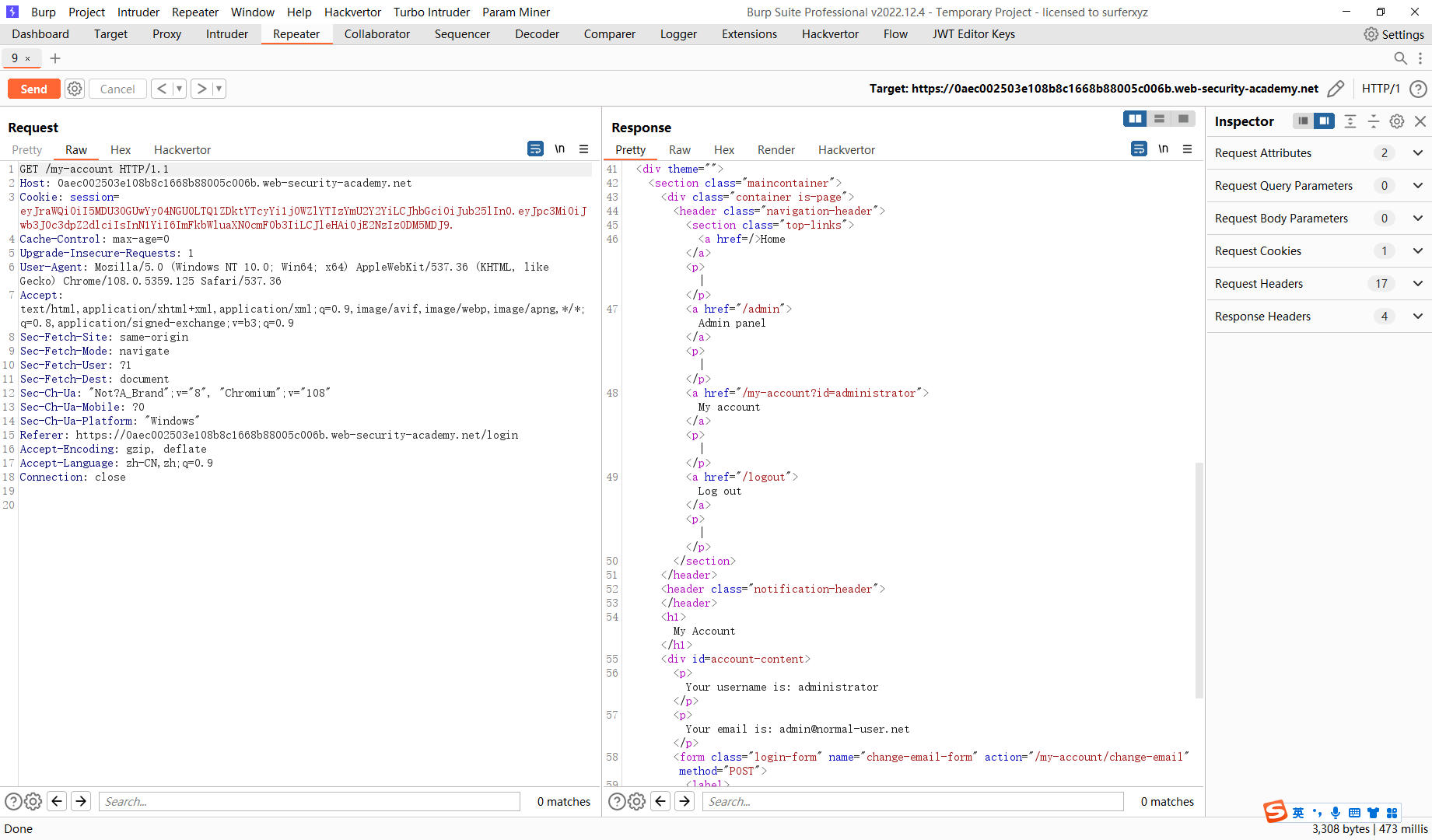Open Request panel hamburger menu
1432x840 pixels.
click(584, 149)
